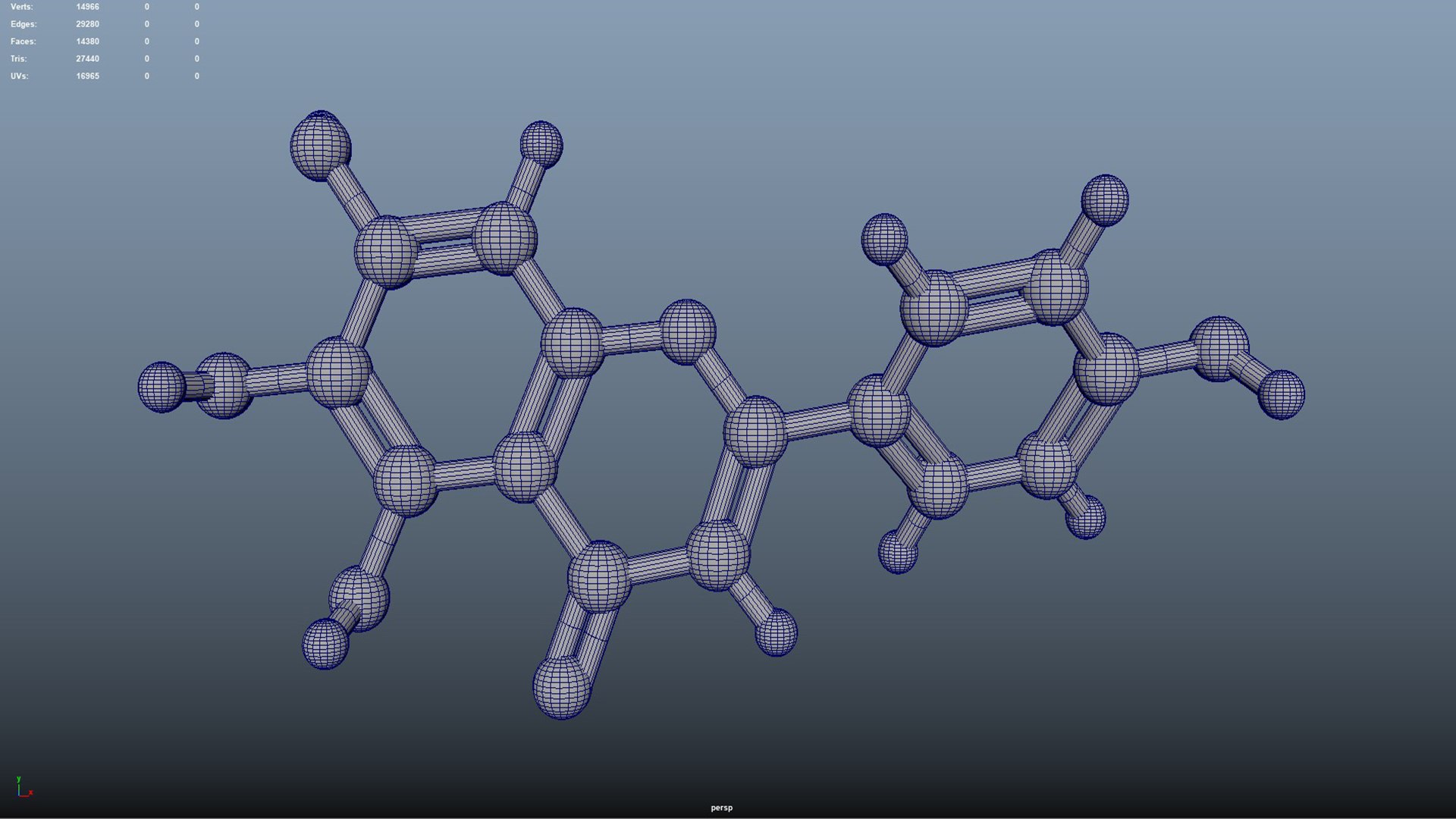Click the persp camera name label
Viewport: 1456px width, 819px height.
pos(721,808)
